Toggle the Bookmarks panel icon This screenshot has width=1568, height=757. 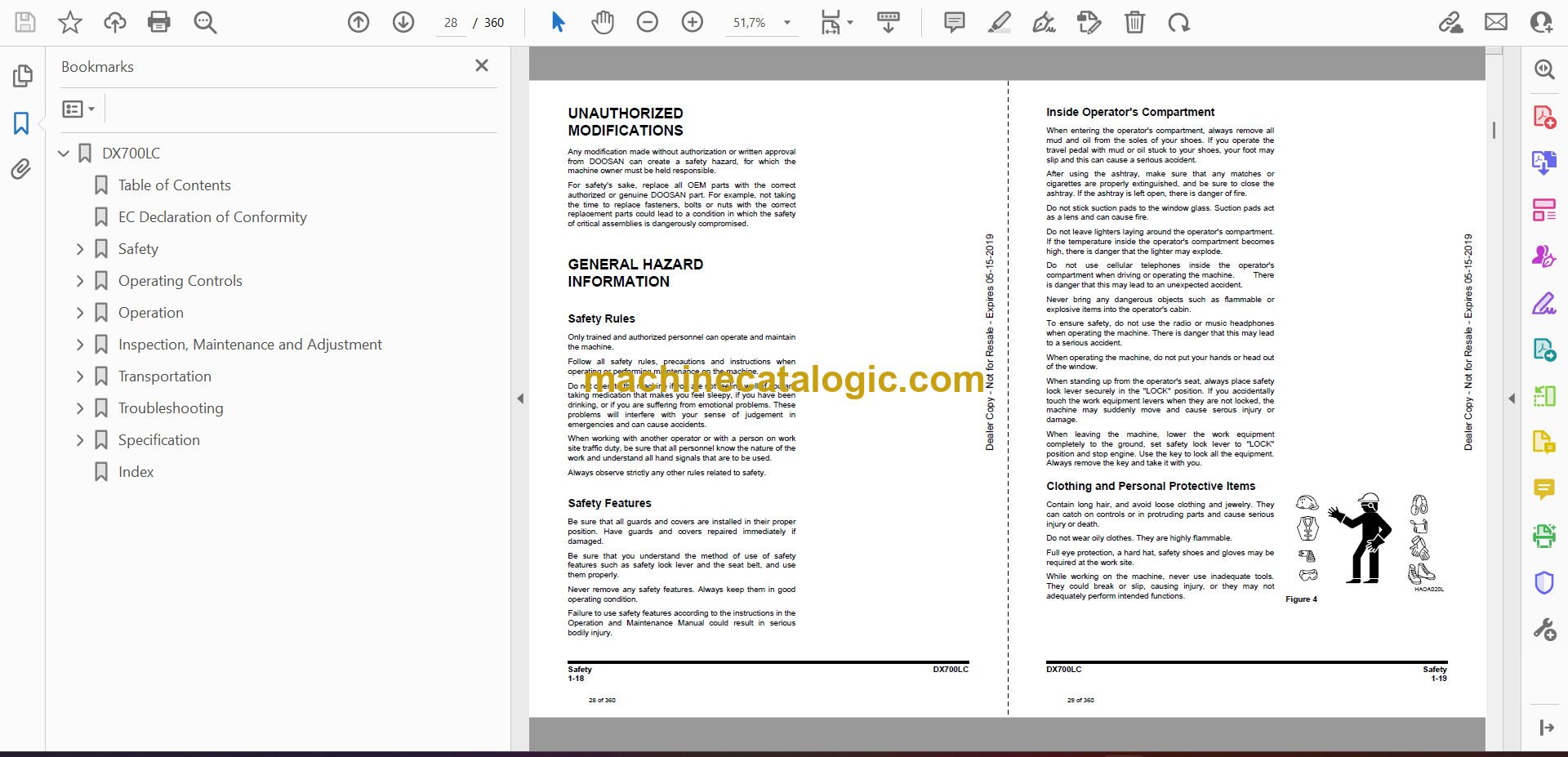[21, 123]
